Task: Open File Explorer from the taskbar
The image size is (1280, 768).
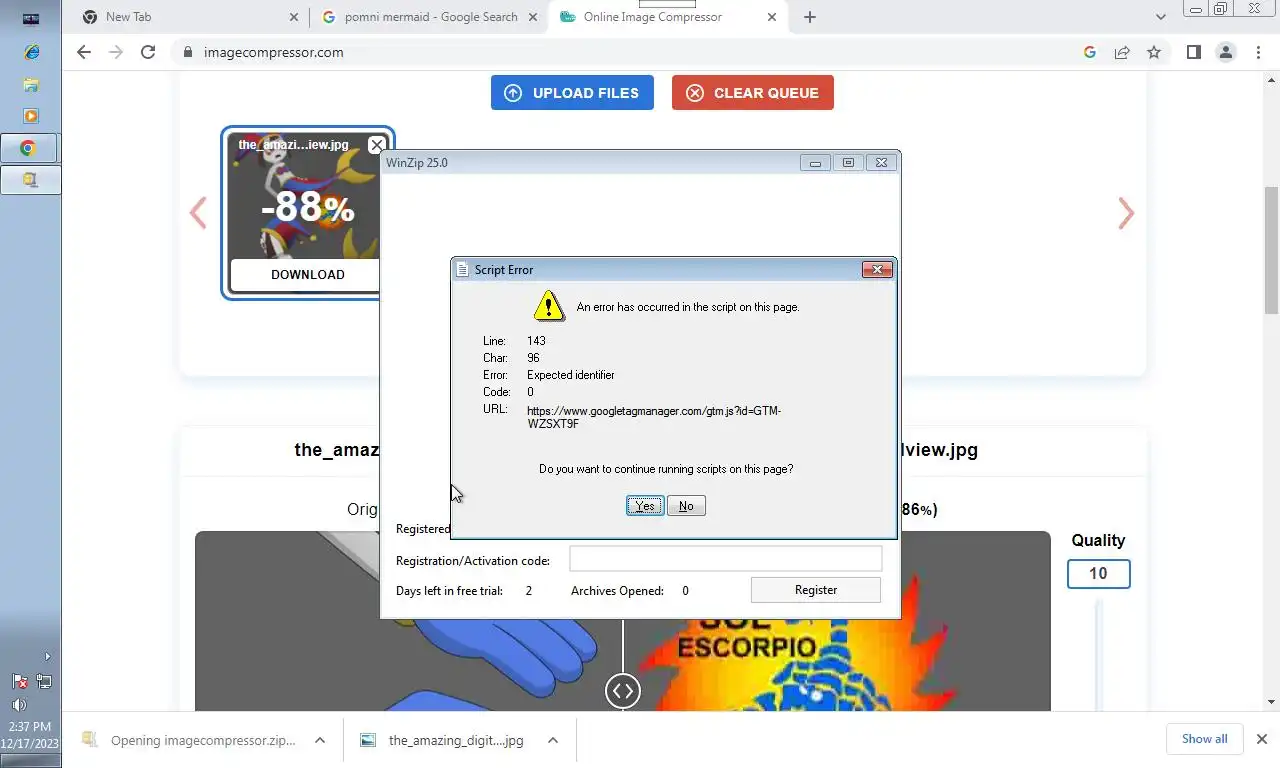Action: click(x=31, y=85)
